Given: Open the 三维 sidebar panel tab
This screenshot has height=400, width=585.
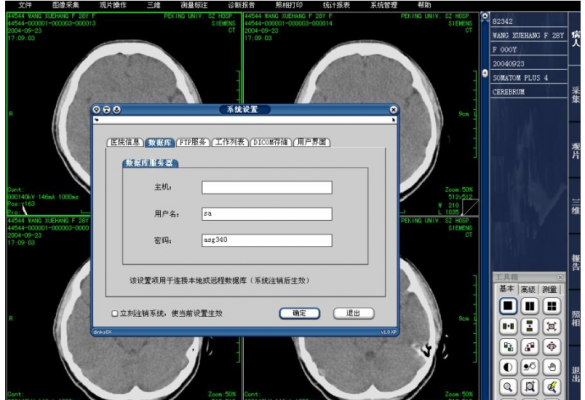Looking at the screenshot, I should 576,206.
